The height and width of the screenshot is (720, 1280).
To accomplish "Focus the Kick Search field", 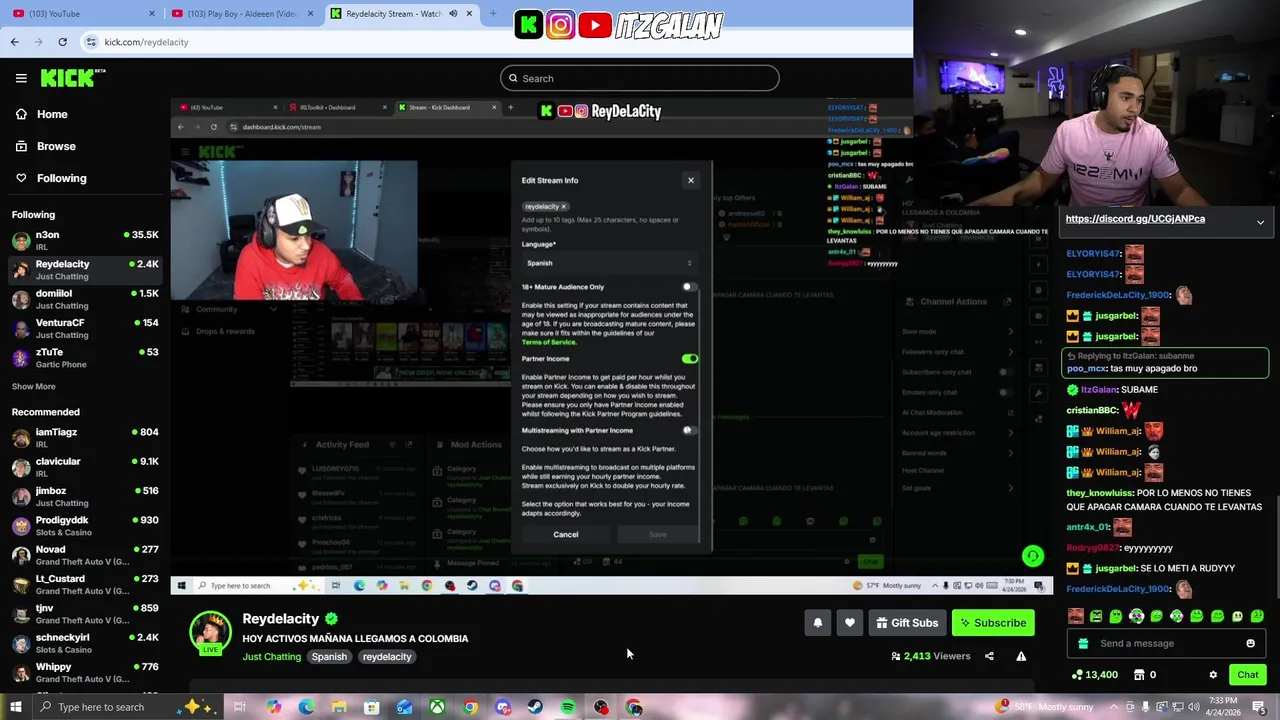I will (x=640, y=78).
